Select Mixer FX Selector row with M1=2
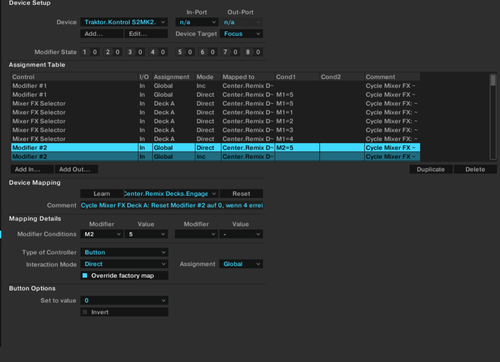Screen dimensions: 500x362 [x=215, y=121]
